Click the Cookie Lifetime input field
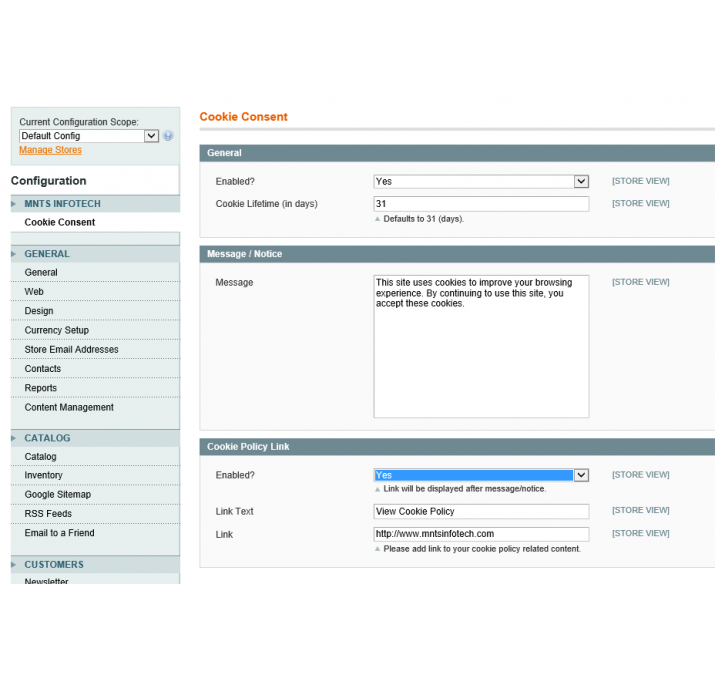Screen dimensions: 725x680 [x=480, y=204]
